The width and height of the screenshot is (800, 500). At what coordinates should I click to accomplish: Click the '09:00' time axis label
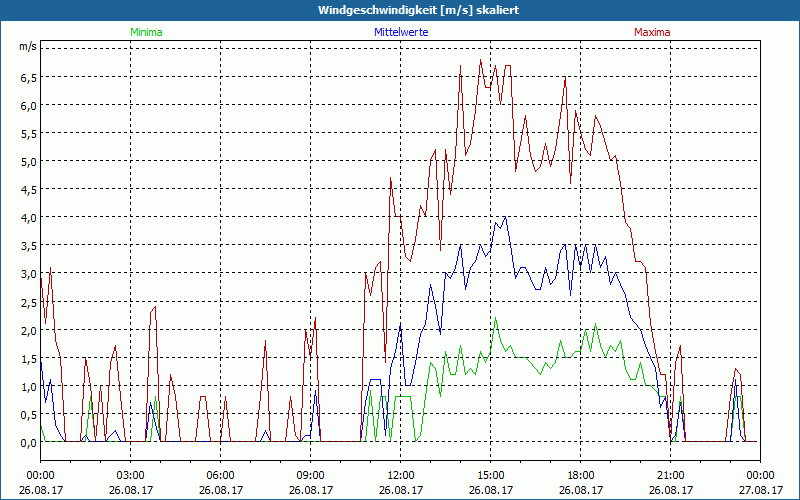310,476
